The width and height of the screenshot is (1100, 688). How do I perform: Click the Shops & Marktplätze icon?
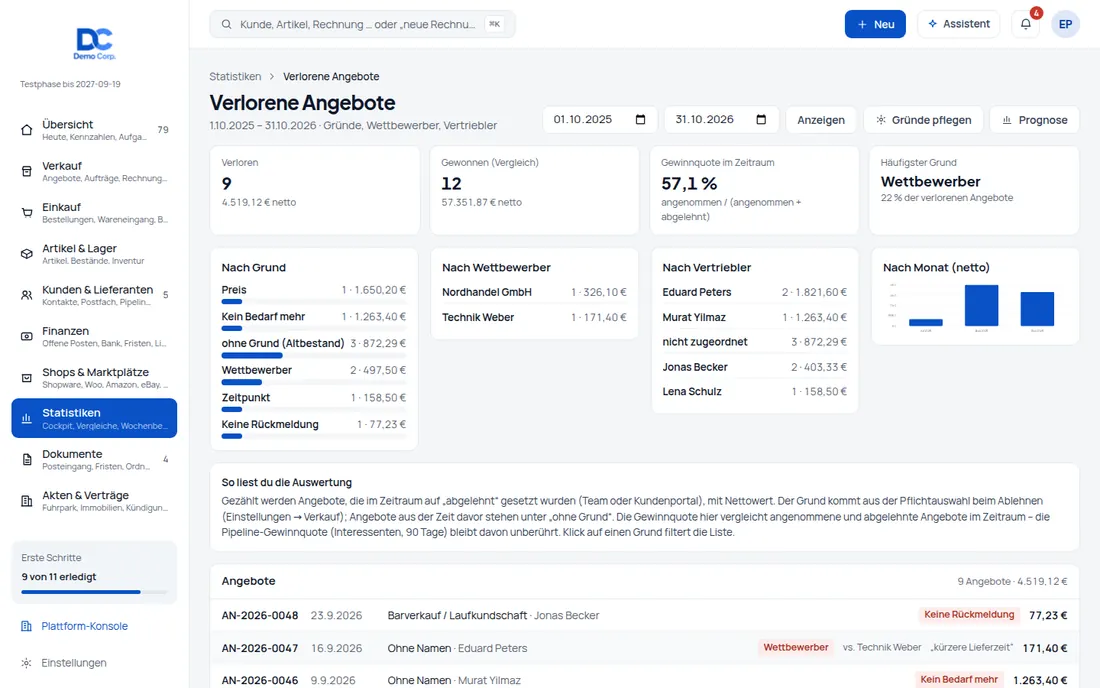(27, 378)
